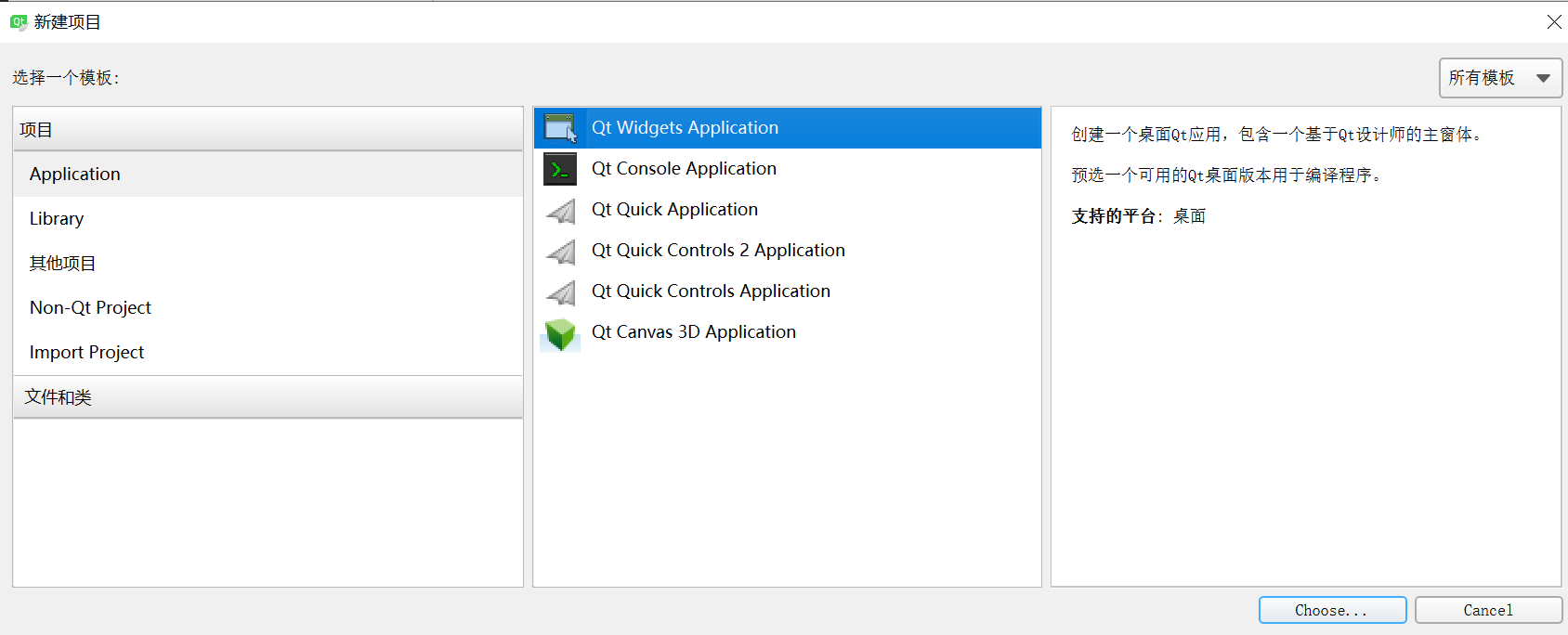Select the Application category
Screen dimensions: 1568x635
(75, 175)
